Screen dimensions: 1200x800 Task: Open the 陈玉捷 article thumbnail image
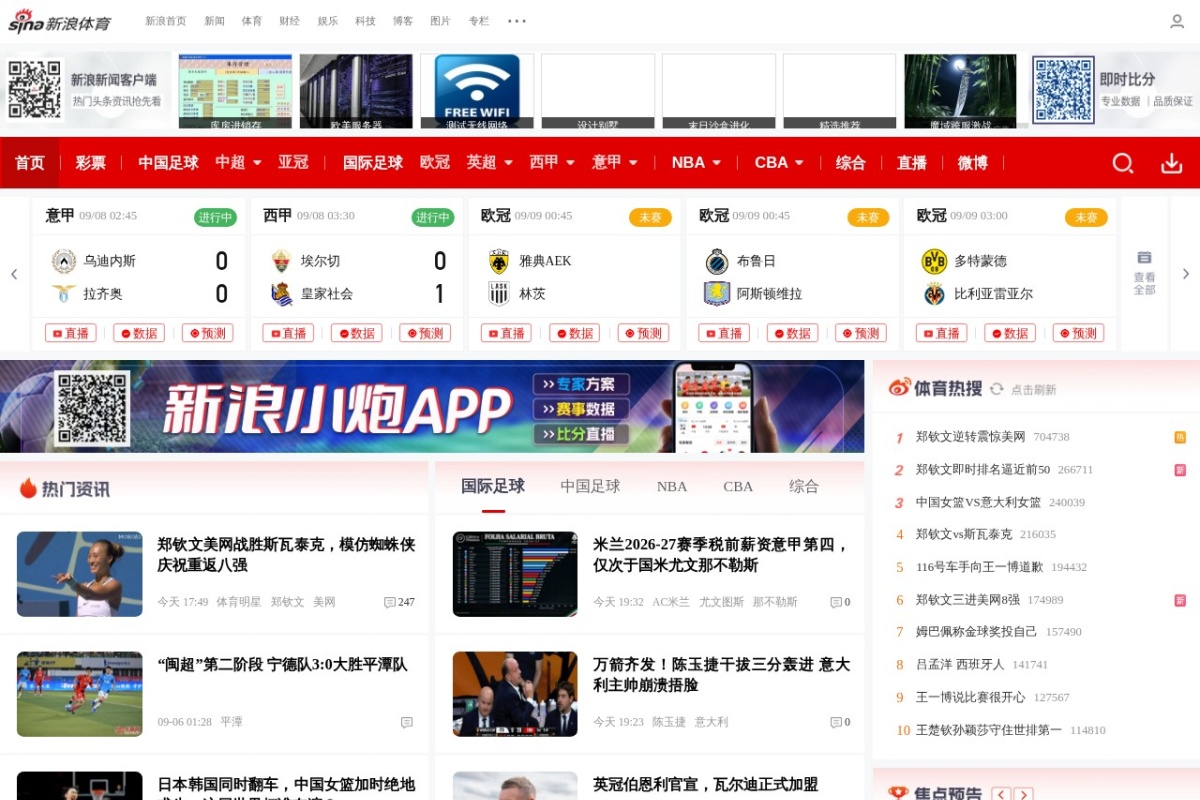(x=515, y=694)
